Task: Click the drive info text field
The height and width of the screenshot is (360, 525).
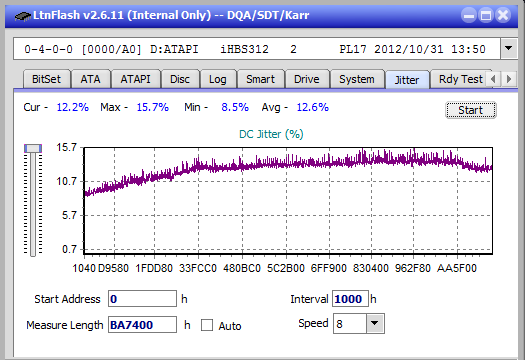Action: [257, 49]
